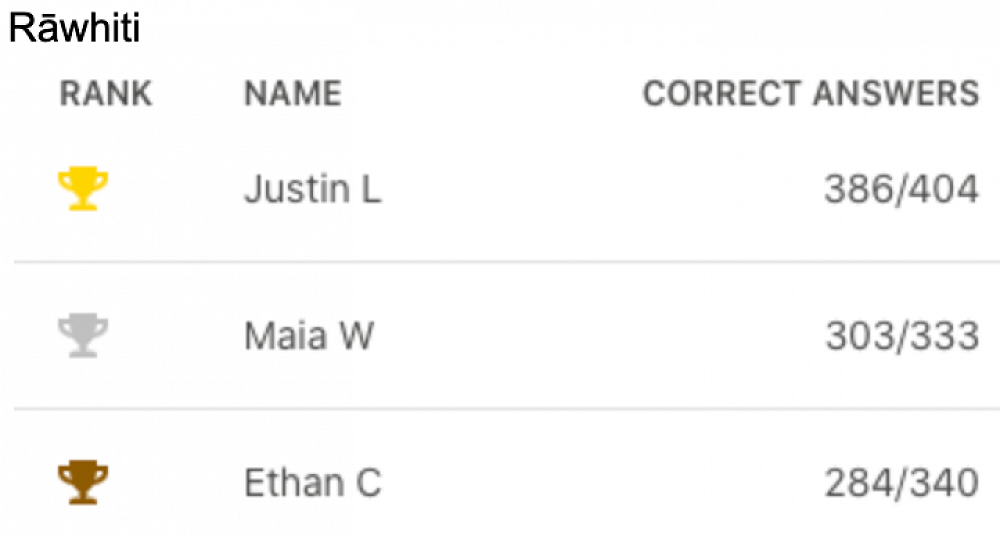Viewport: 1000px width, 535px height.
Task: Click Justin L's score 386/404
Action: pyautogui.click(x=901, y=189)
